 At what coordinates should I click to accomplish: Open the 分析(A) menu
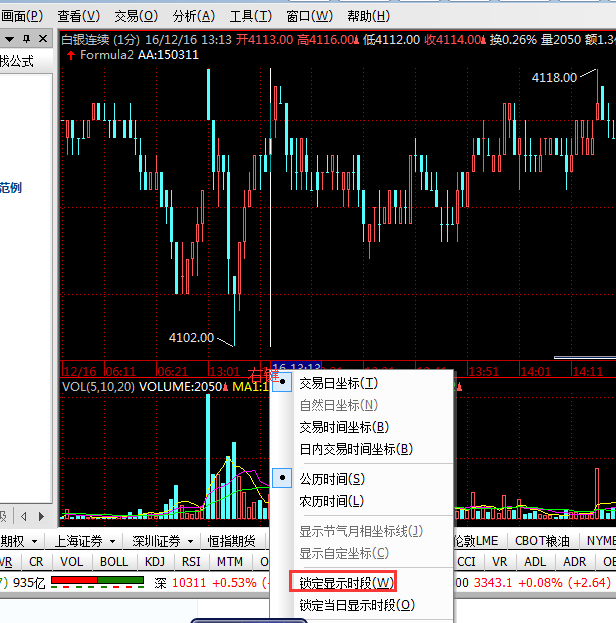(193, 16)
